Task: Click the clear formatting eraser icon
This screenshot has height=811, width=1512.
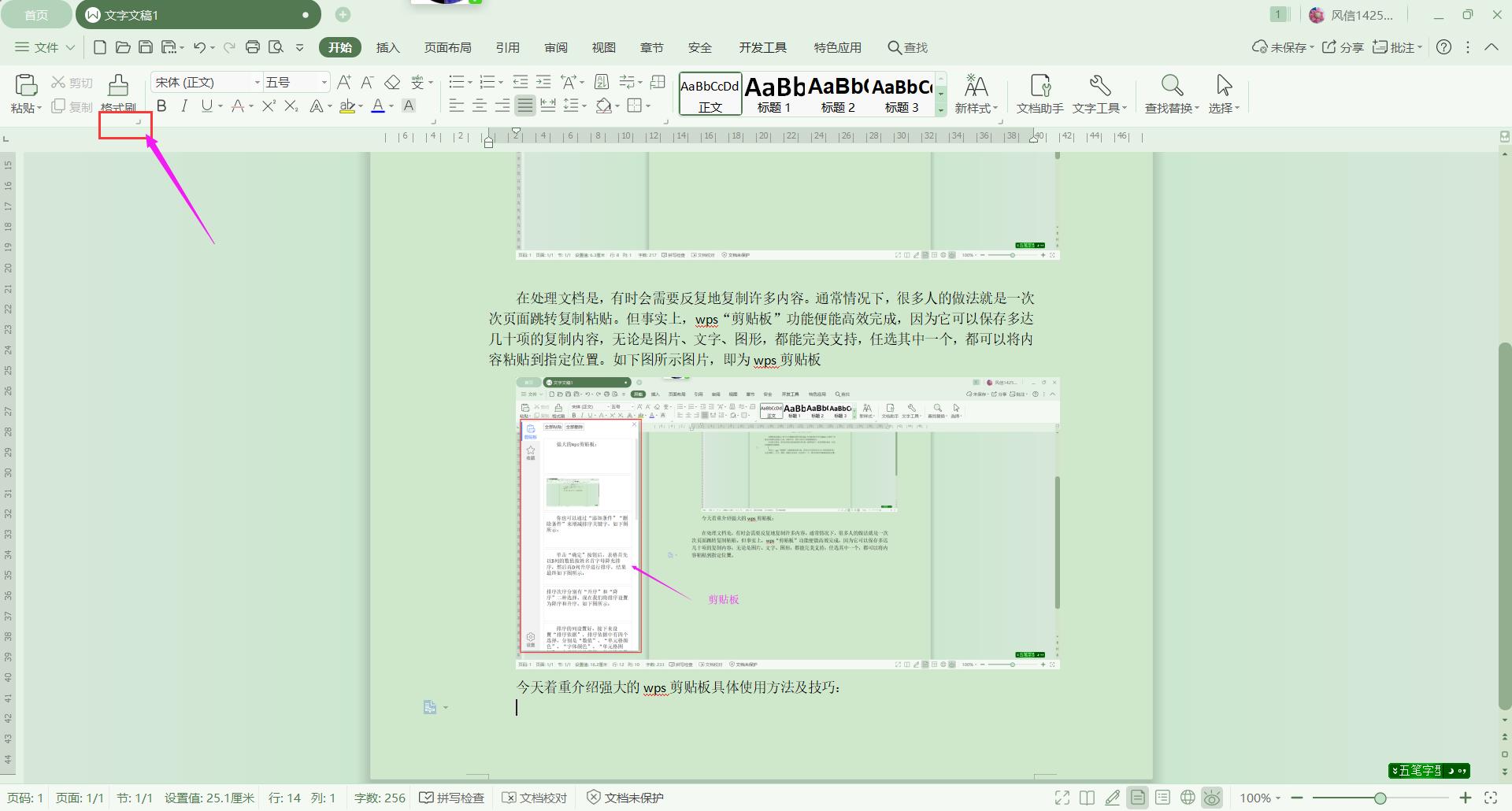Action: [392, 83]
